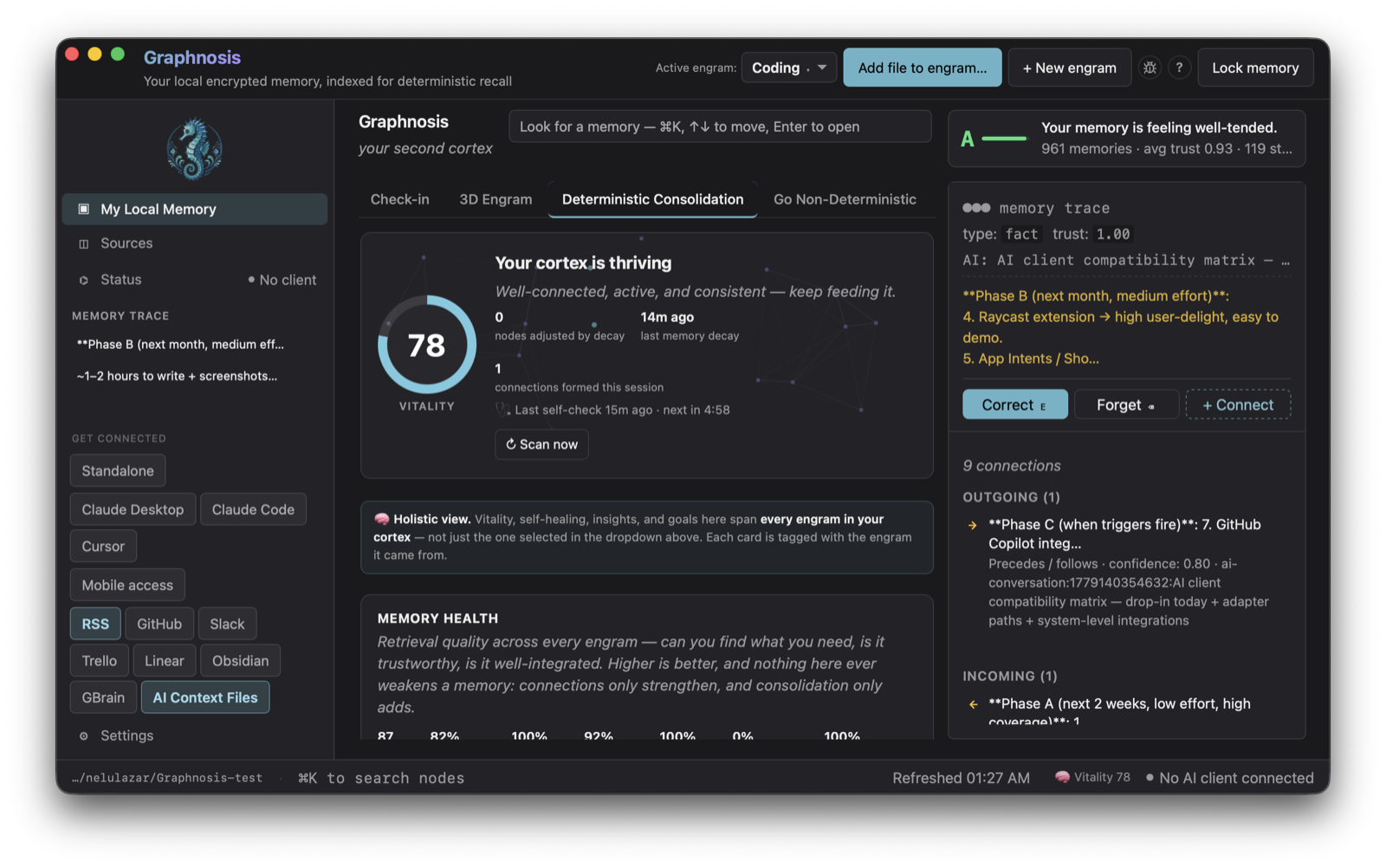Click Refreshed 01:27 AM in status bar

click(961, 778)
